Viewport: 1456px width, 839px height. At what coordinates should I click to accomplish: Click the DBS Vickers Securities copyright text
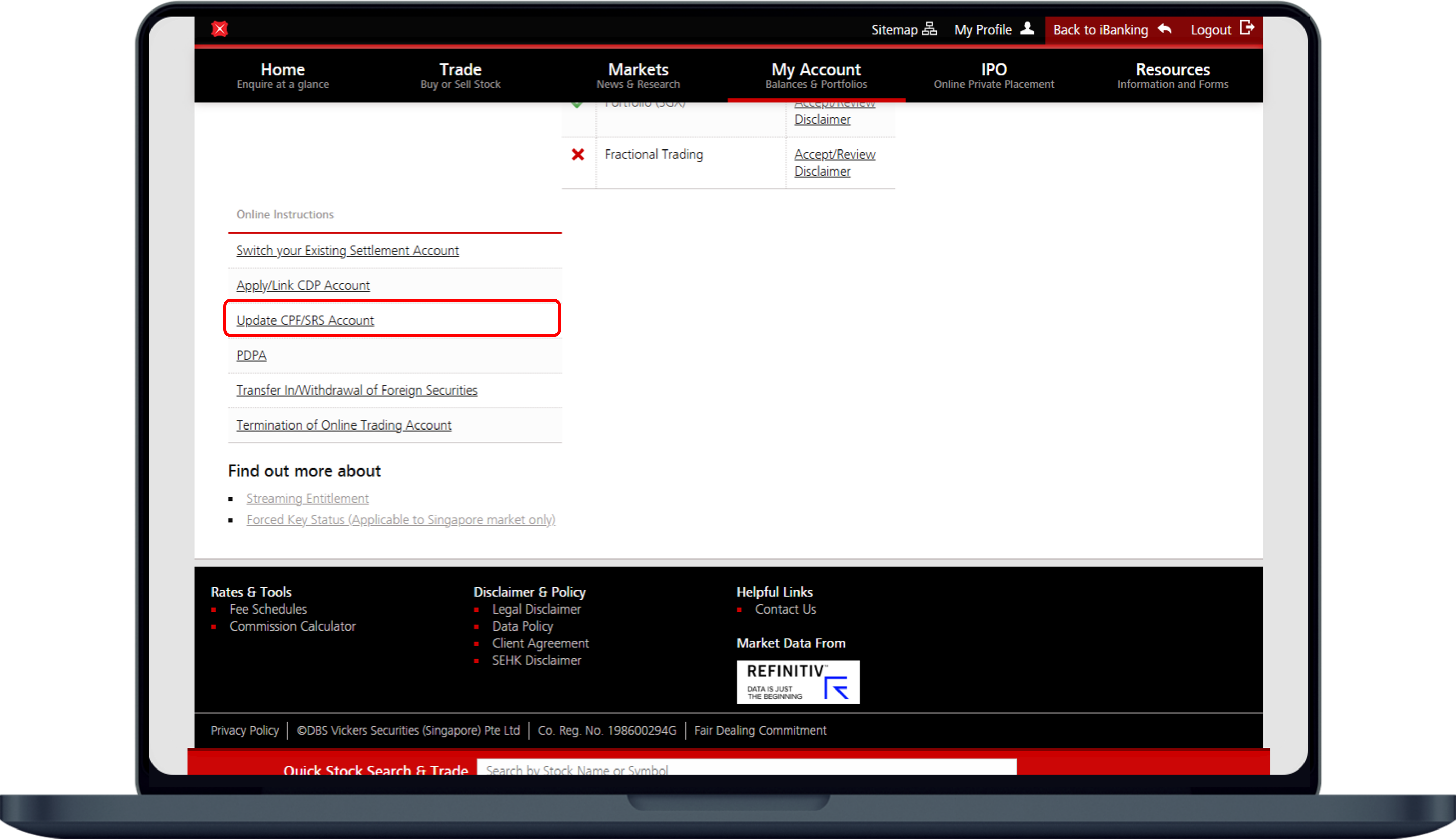[408, 730]
